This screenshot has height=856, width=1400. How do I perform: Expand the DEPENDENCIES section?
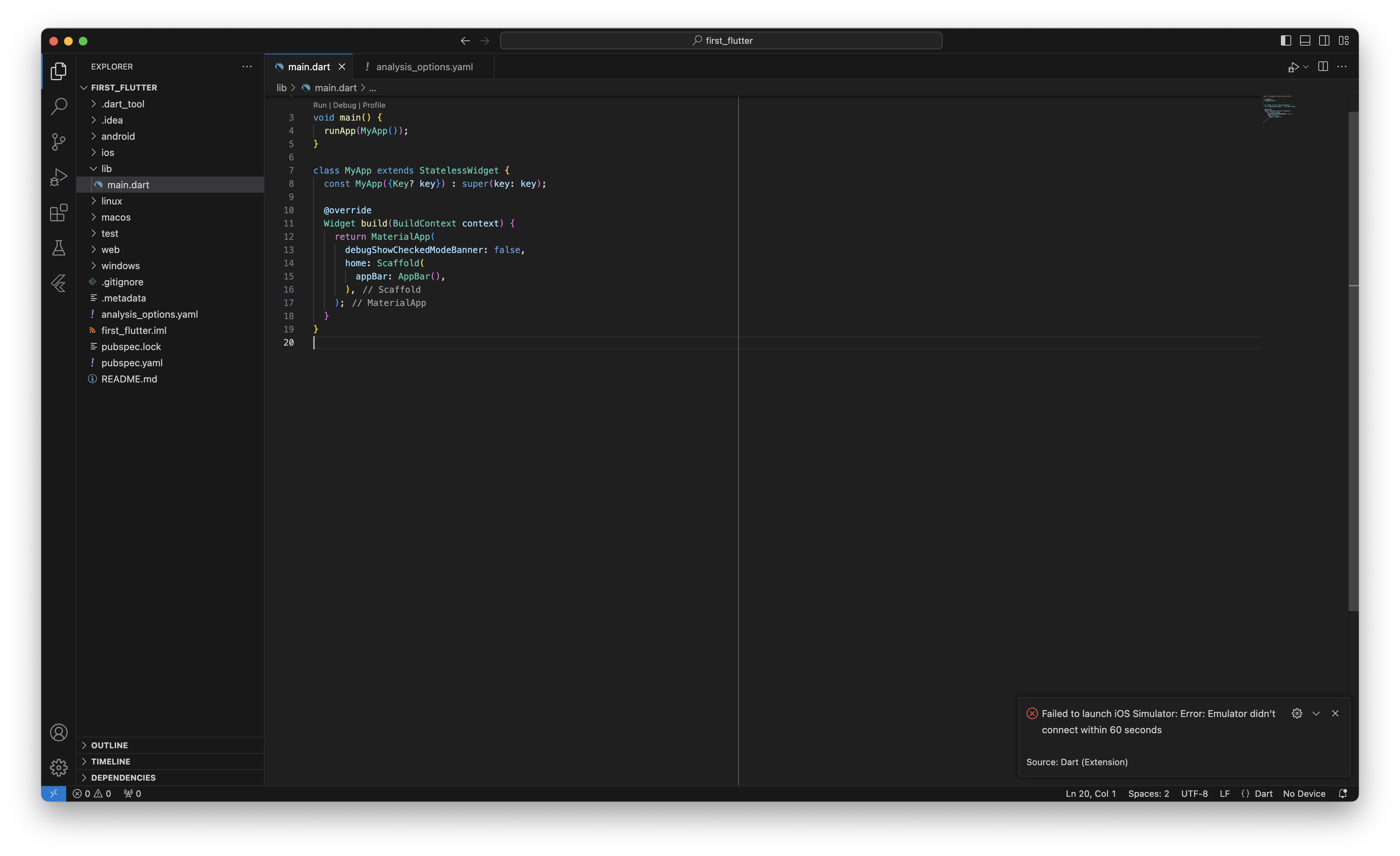pyautogui.click(x=171, y=778)
